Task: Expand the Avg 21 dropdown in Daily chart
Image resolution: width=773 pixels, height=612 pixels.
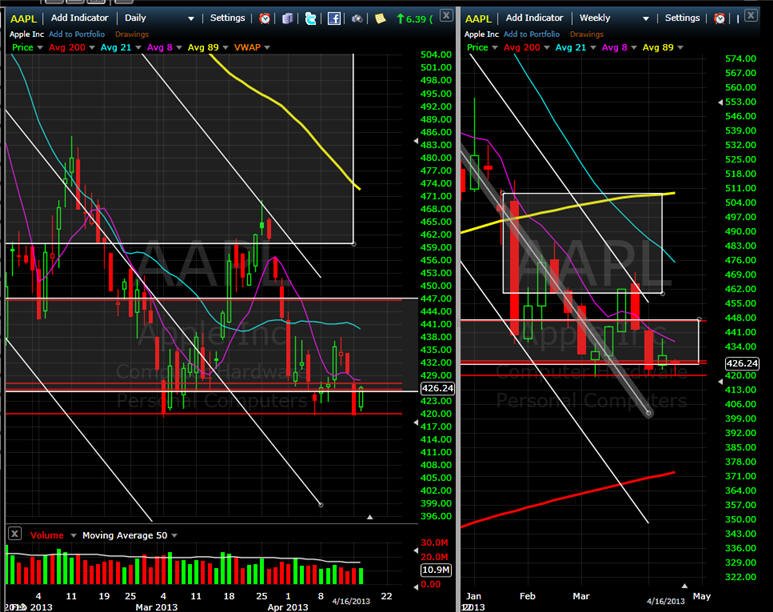Action: point(138,48)
